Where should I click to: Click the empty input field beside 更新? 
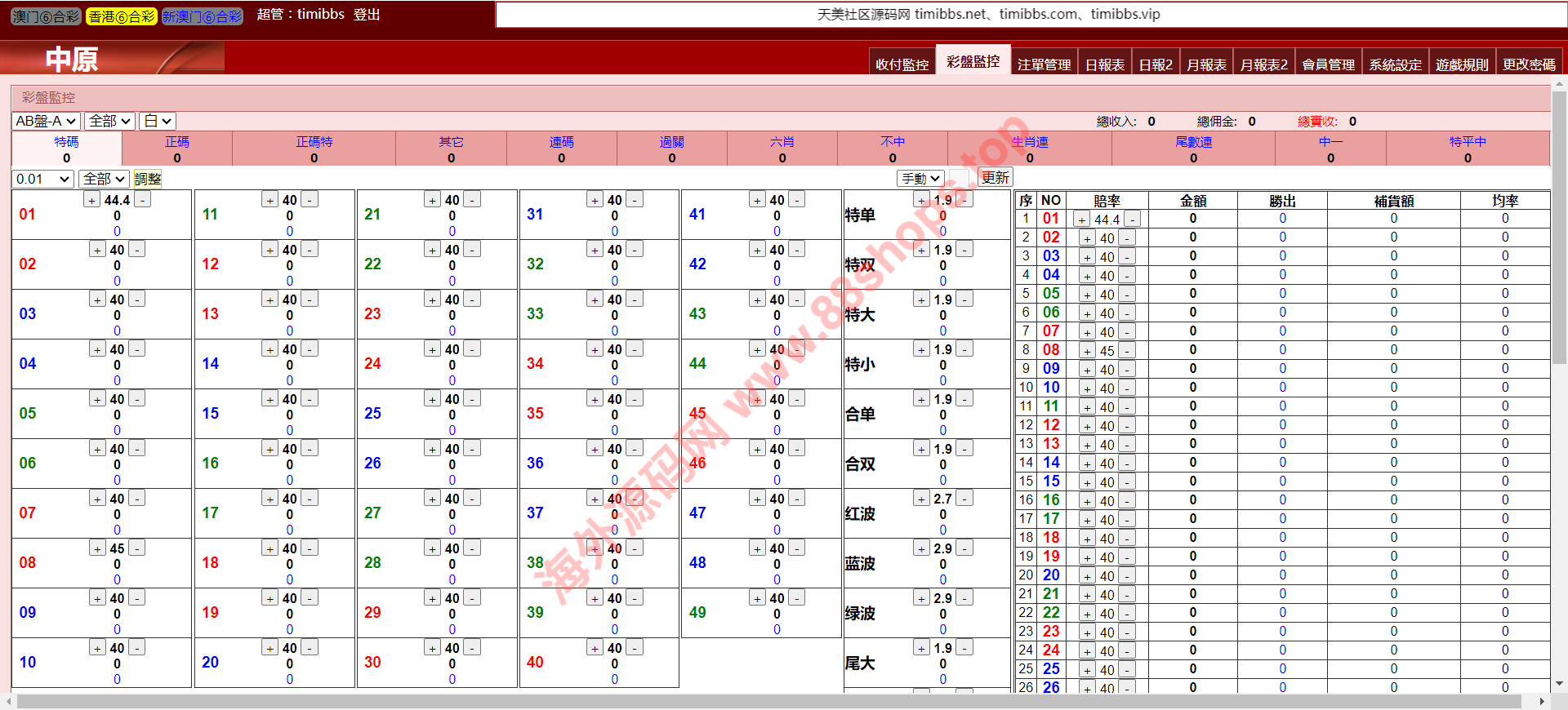coord(960,178)
